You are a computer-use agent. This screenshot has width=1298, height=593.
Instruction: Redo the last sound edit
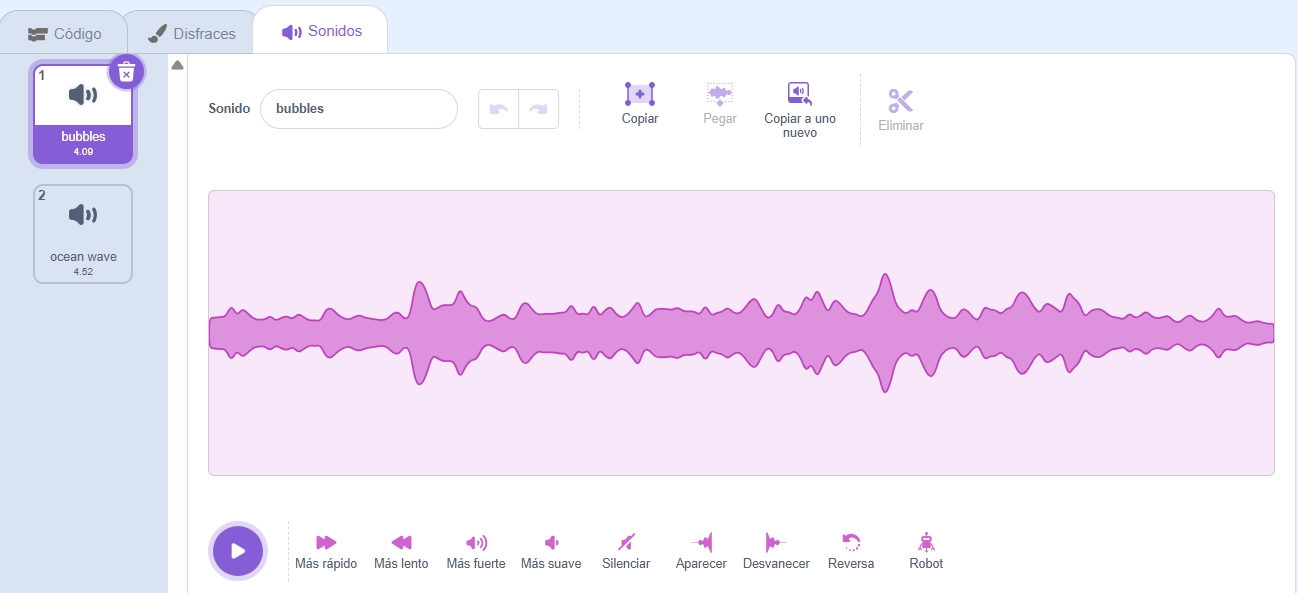click(538, 109)
